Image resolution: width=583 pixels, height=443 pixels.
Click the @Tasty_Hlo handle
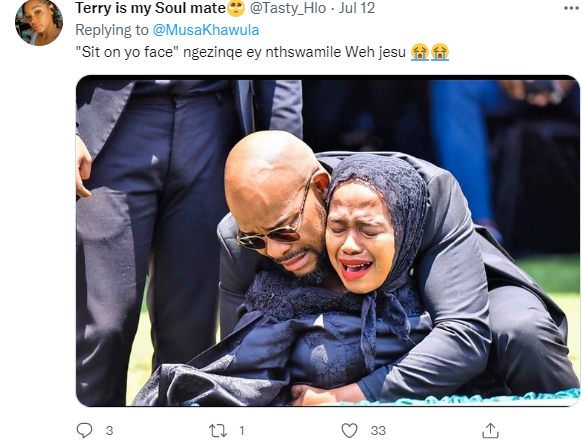tap(288, 8)
